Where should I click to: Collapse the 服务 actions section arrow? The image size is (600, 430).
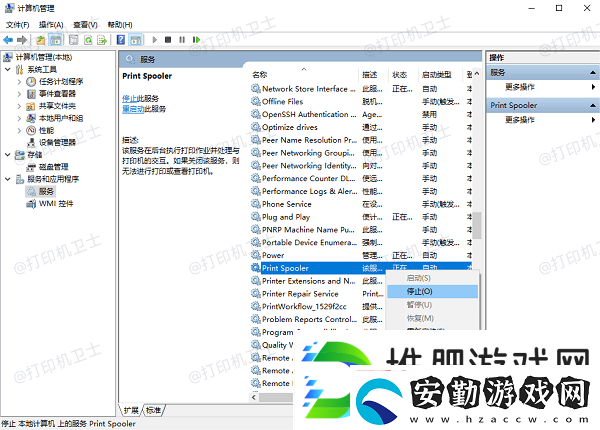(593, 72)
